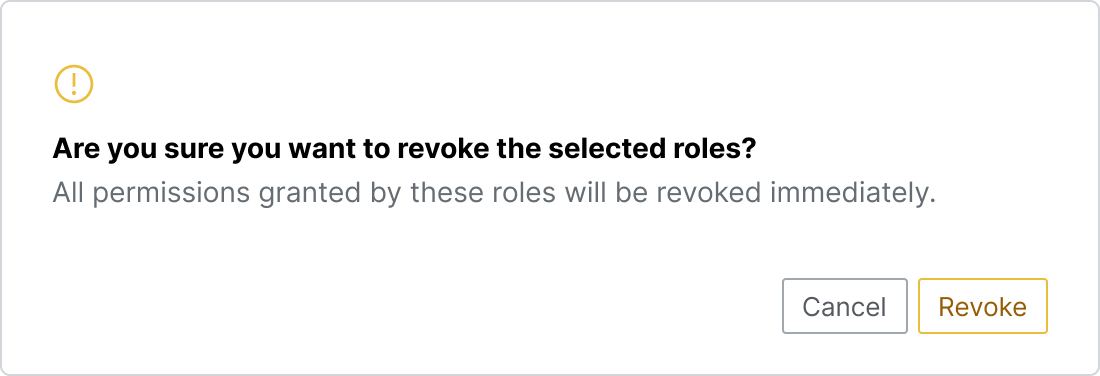Hit Revoke in the confirmation dialog

[x=982, y=306]
